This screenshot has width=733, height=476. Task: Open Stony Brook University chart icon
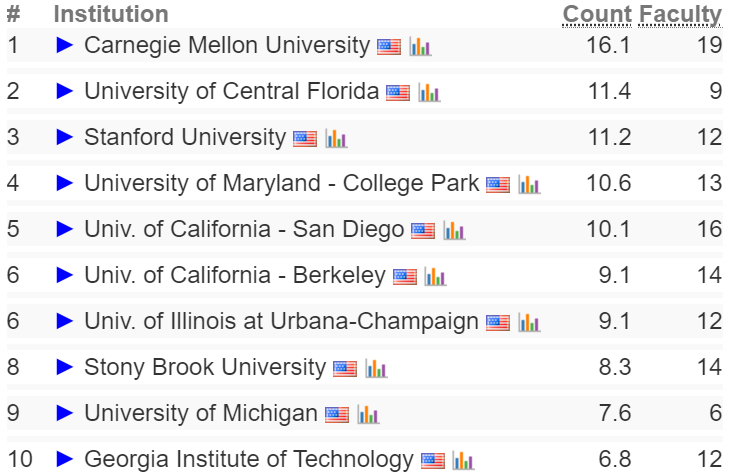point(376,368)
